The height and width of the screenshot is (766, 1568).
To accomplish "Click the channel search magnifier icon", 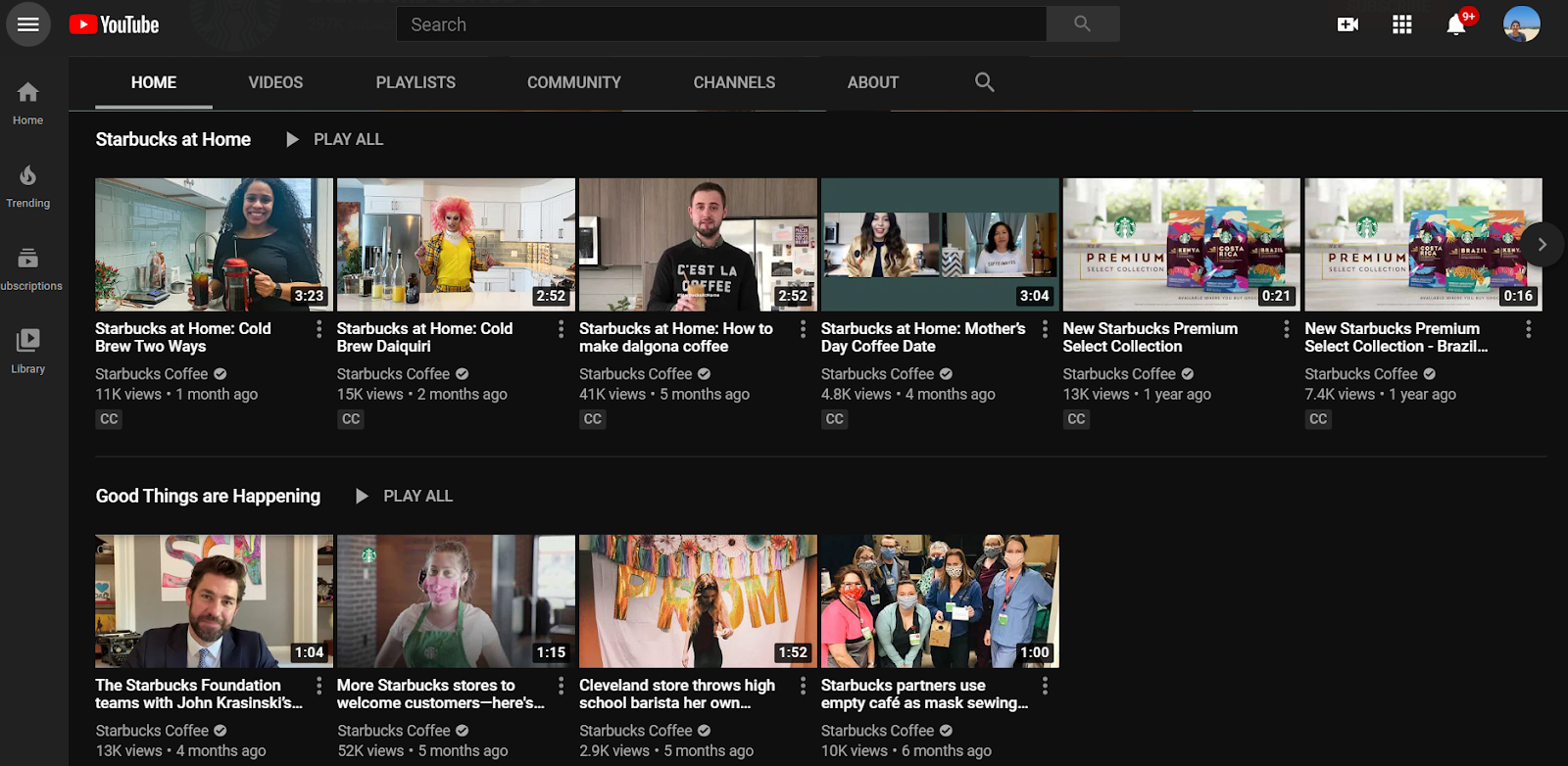I will tap(985, 82).
